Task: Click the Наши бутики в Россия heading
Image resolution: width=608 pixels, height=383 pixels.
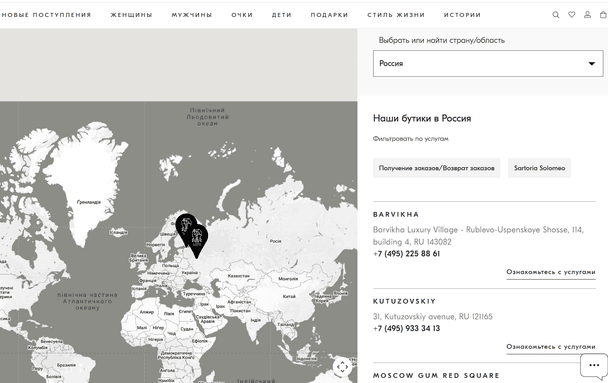Action: 422,118
